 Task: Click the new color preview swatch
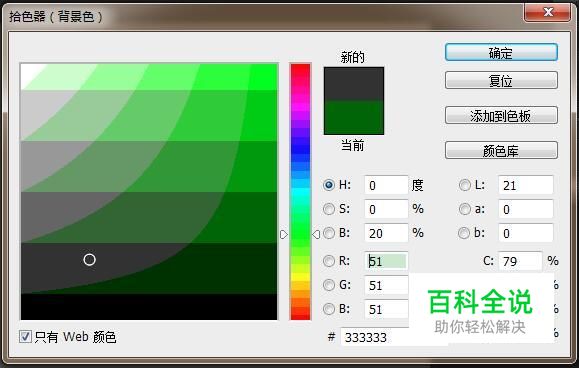[354, 84]
